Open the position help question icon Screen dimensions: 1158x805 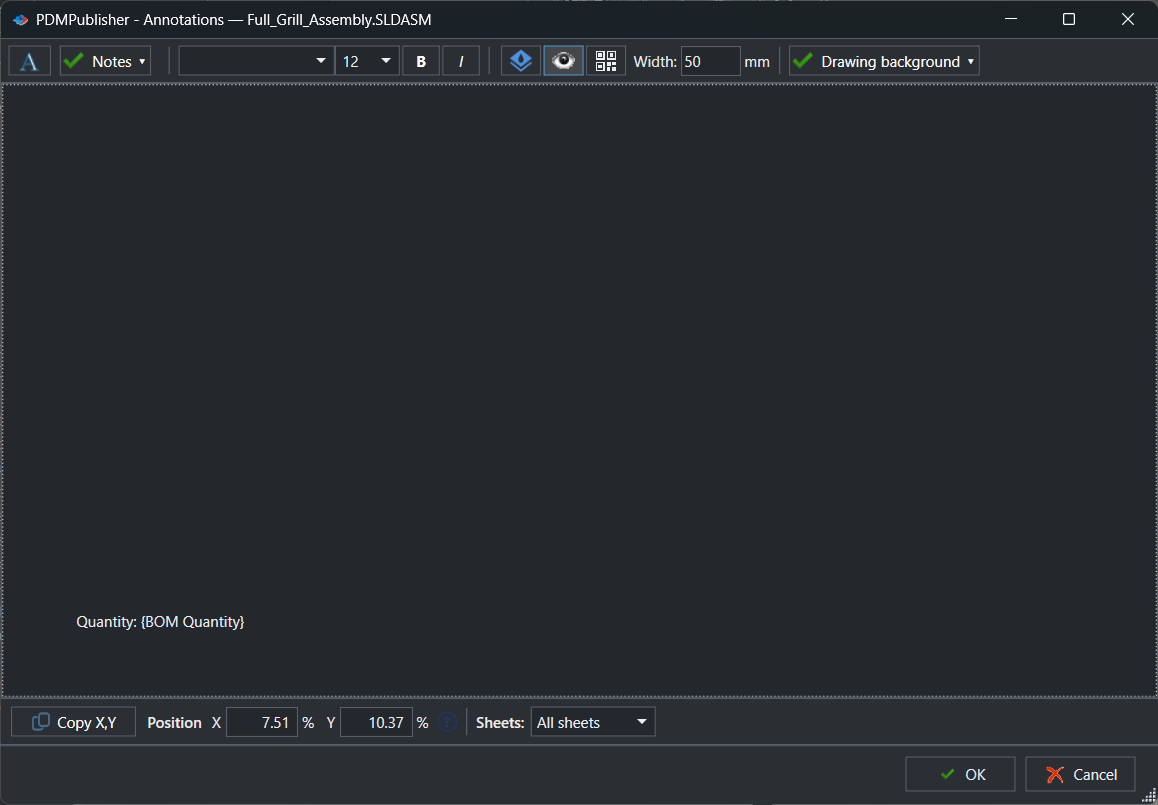(x=448, y=722)
